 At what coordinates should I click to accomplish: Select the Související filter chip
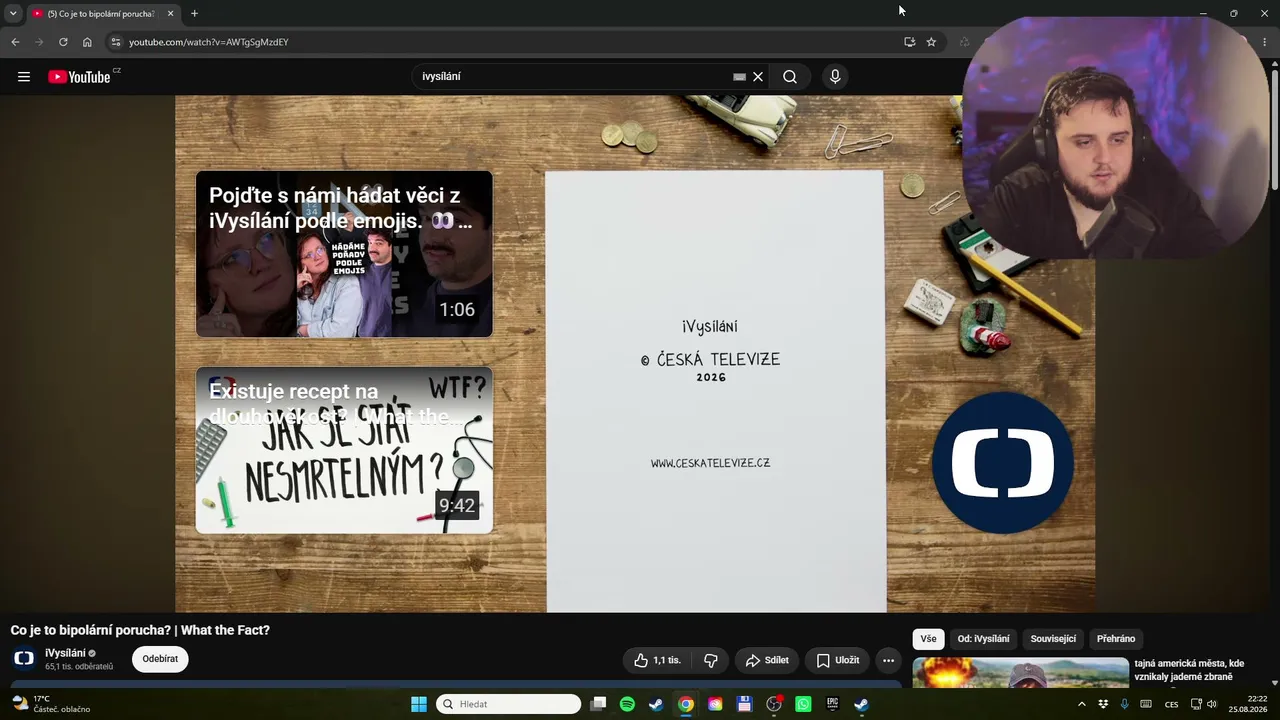point(1053,639)
